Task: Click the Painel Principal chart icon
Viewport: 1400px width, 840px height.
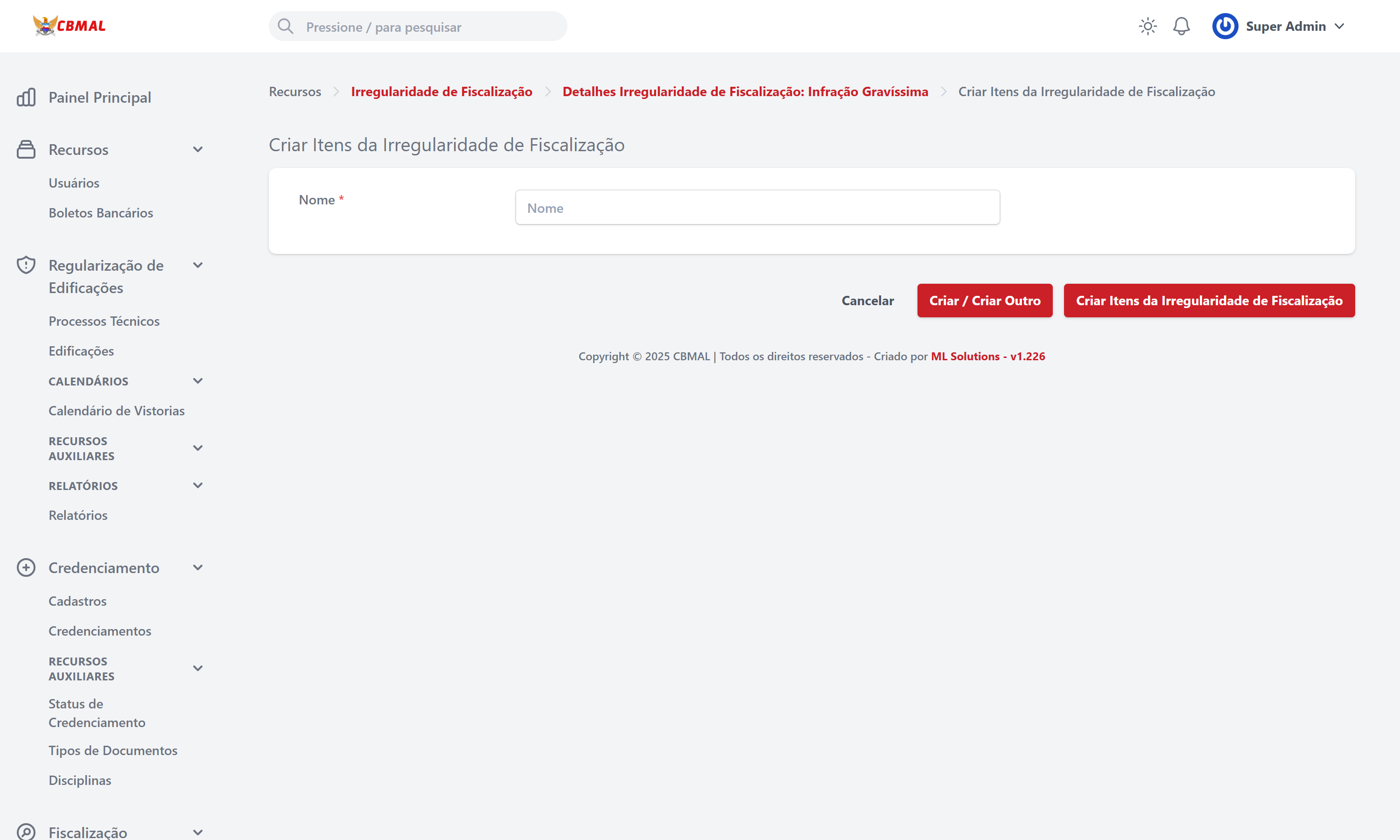Action: (26, 98)
